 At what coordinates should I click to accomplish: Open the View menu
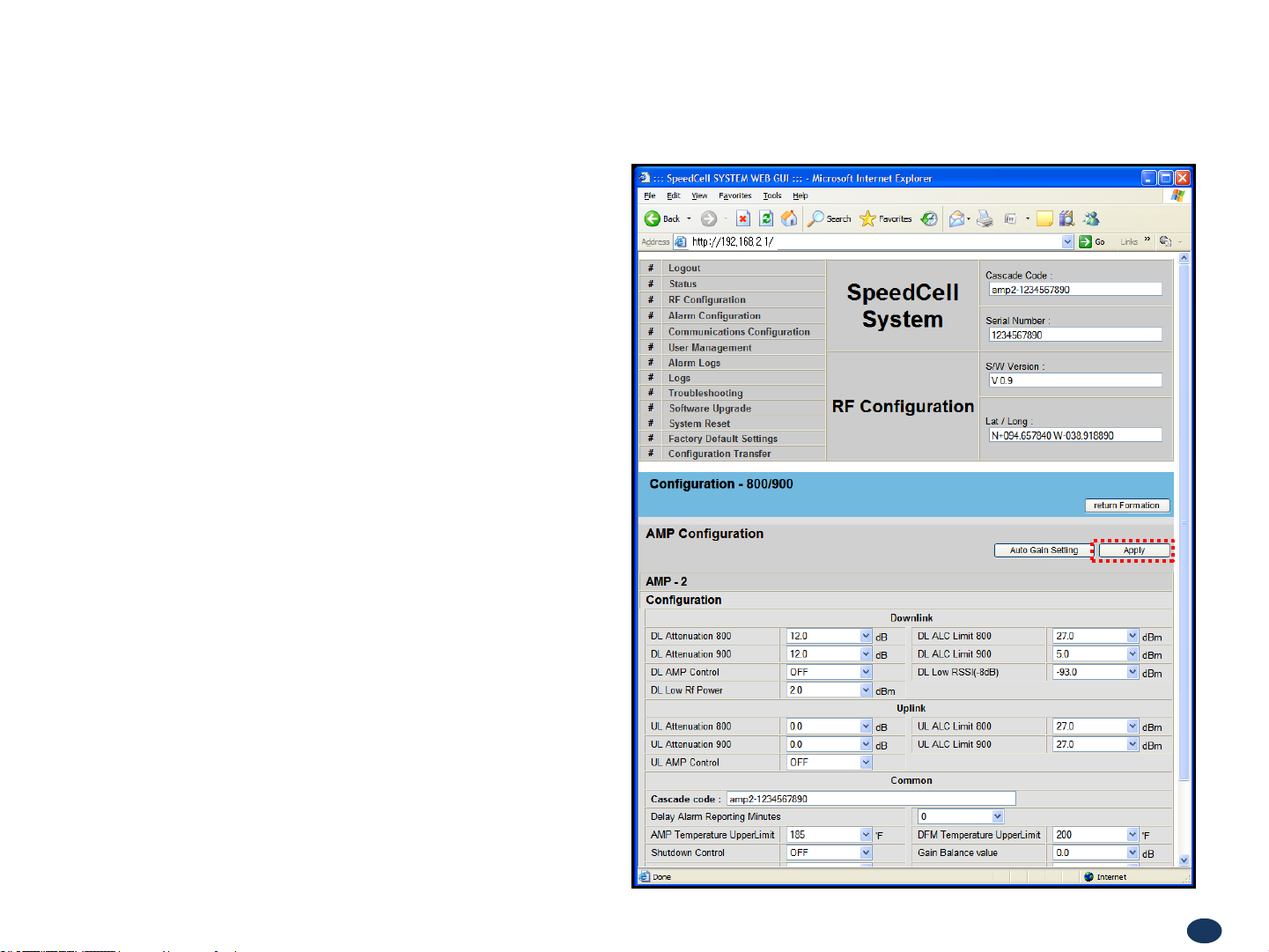click(x=699, y=196)
